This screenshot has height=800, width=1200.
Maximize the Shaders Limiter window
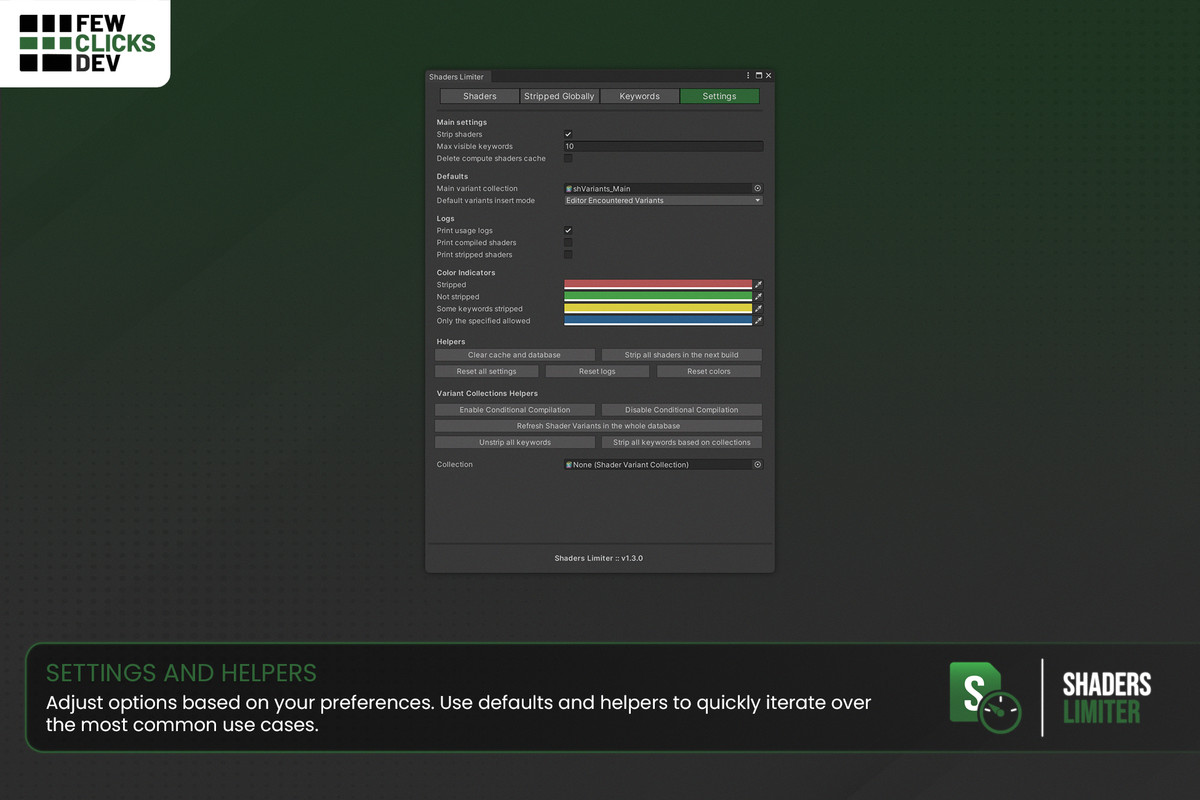point(758,76)
